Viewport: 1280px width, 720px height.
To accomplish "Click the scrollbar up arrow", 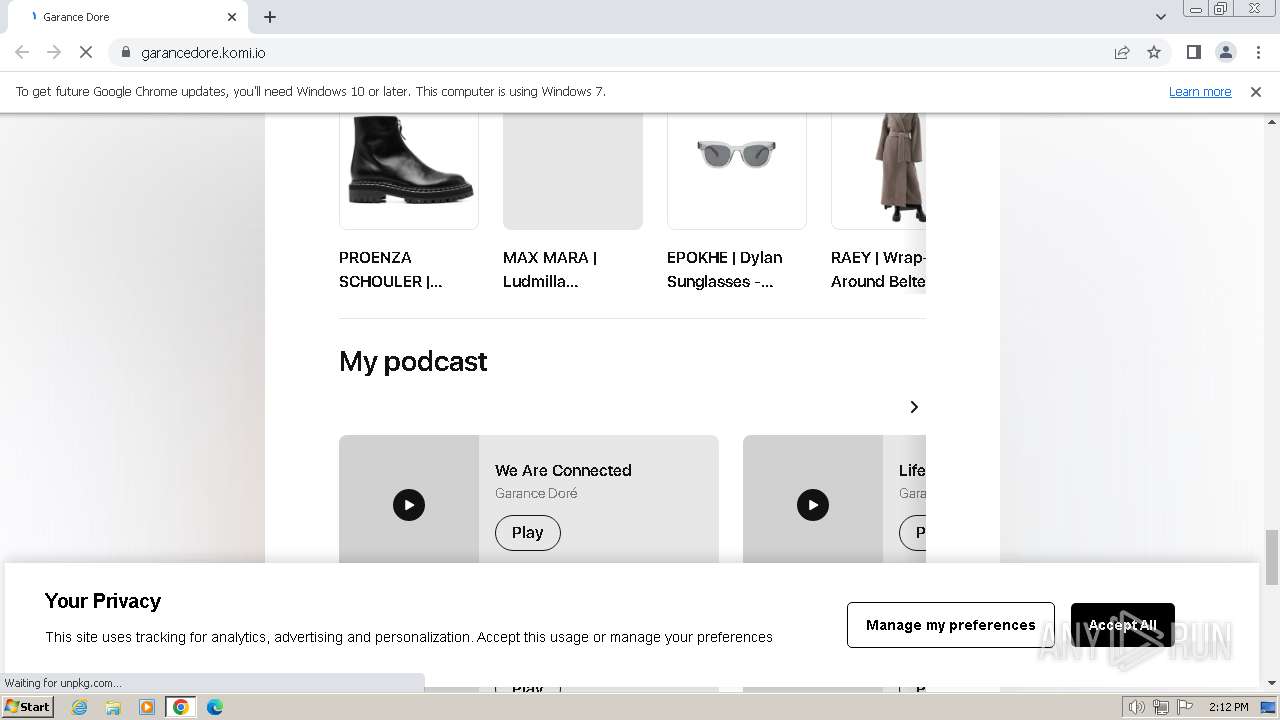I will click(x=1272, y=122).
